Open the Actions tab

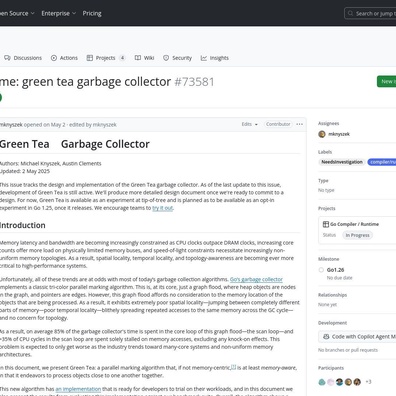[64, 58]
